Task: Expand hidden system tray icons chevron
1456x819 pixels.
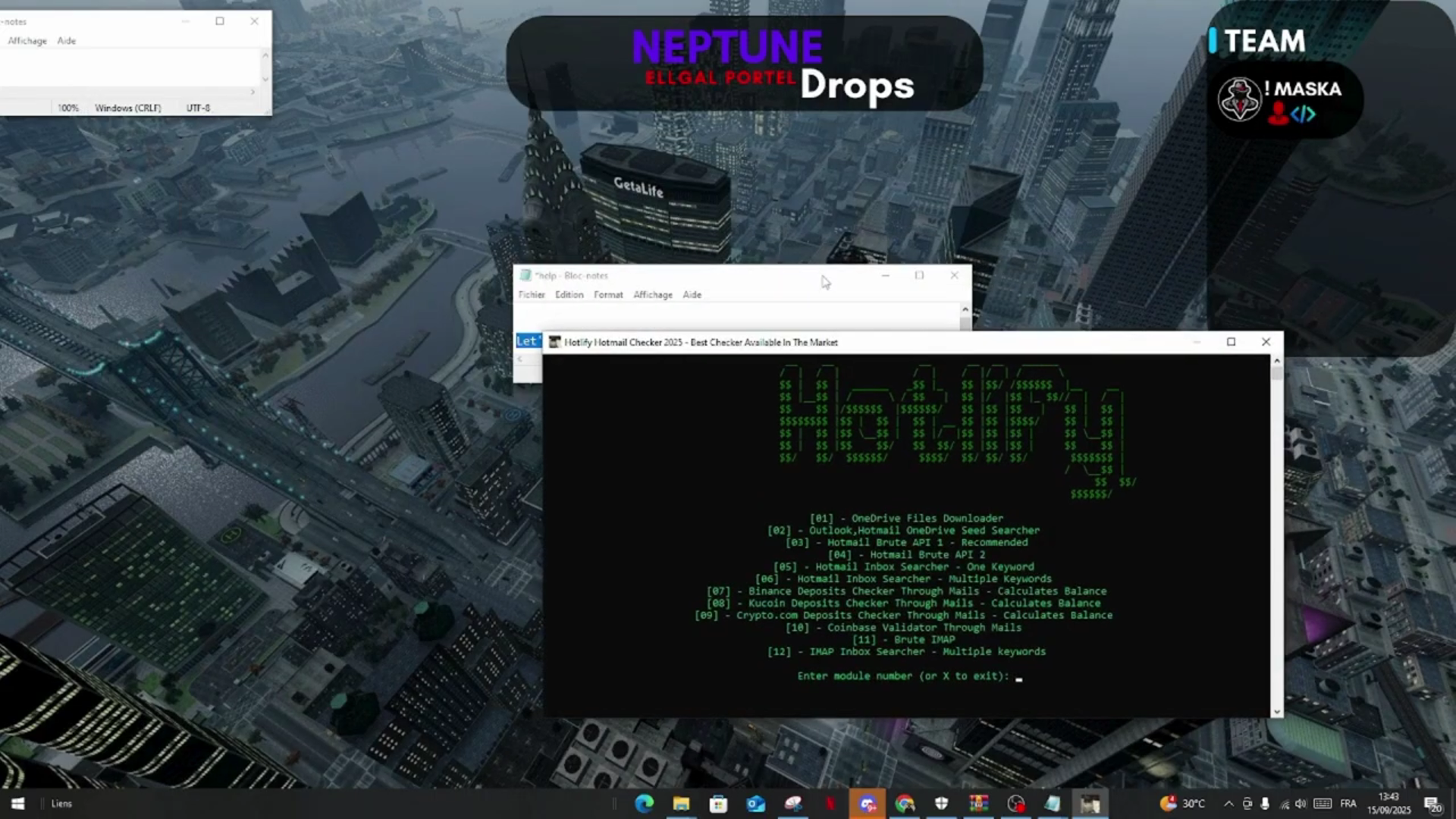Action: (1228, 804)
